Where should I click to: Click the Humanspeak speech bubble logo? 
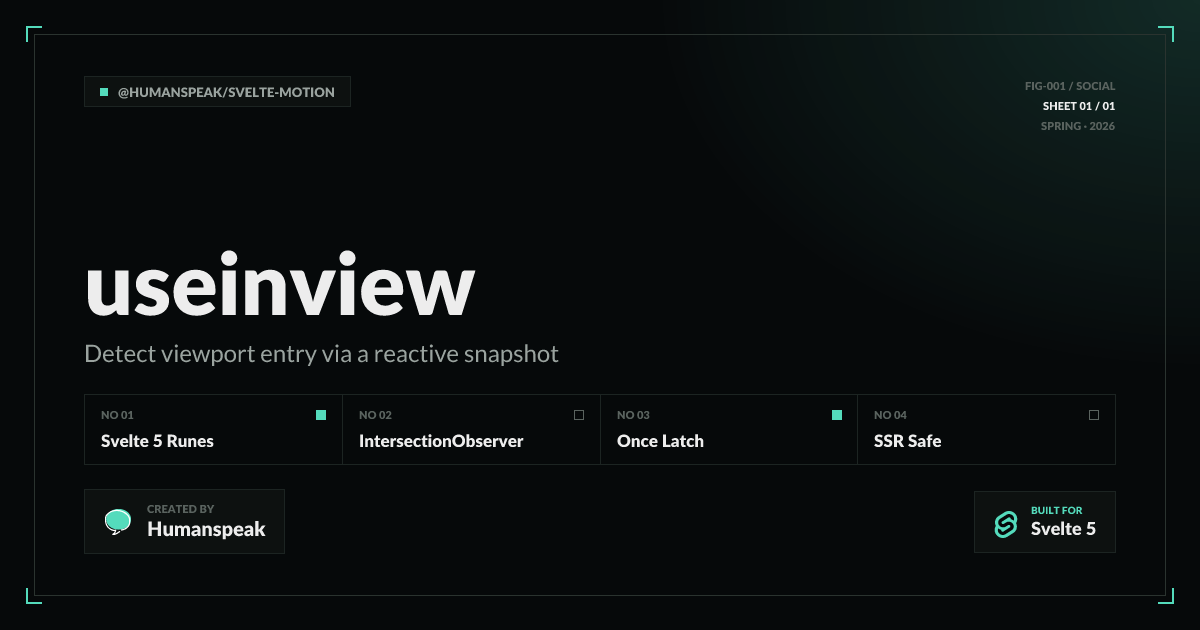click(118, 521)
